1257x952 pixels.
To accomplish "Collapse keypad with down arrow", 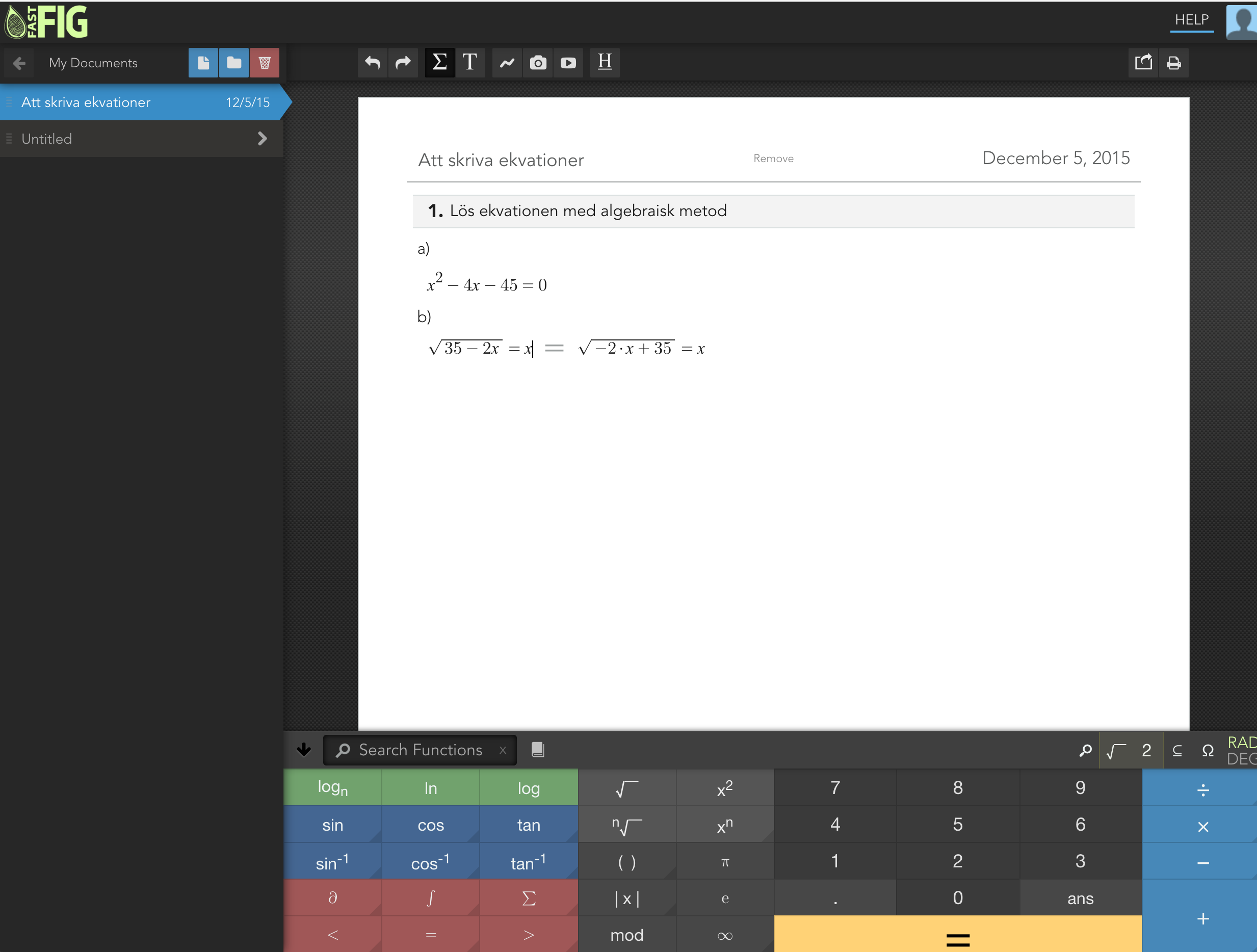I will coord(304,750).
